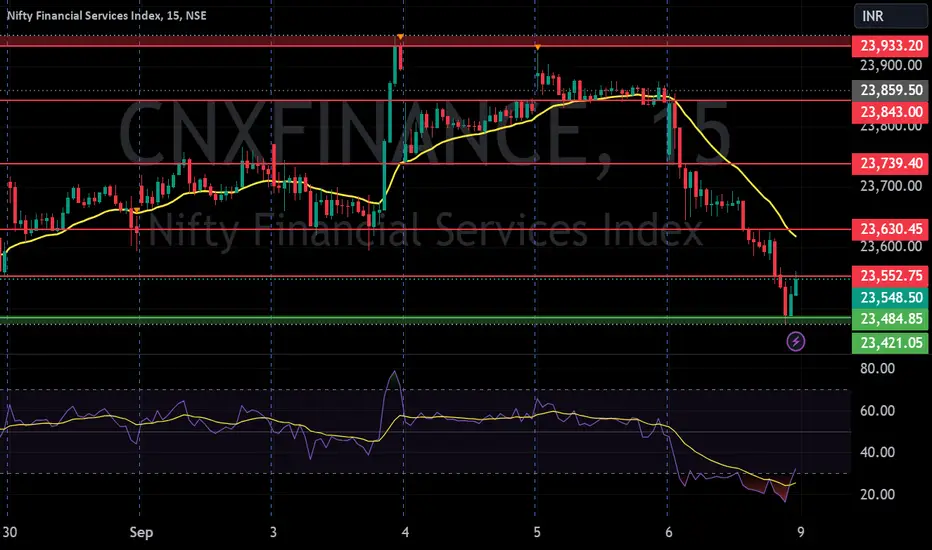Select the 23,739.40 red price label
932x550 pixels.
pyautogui.click(x=890, y=164)
